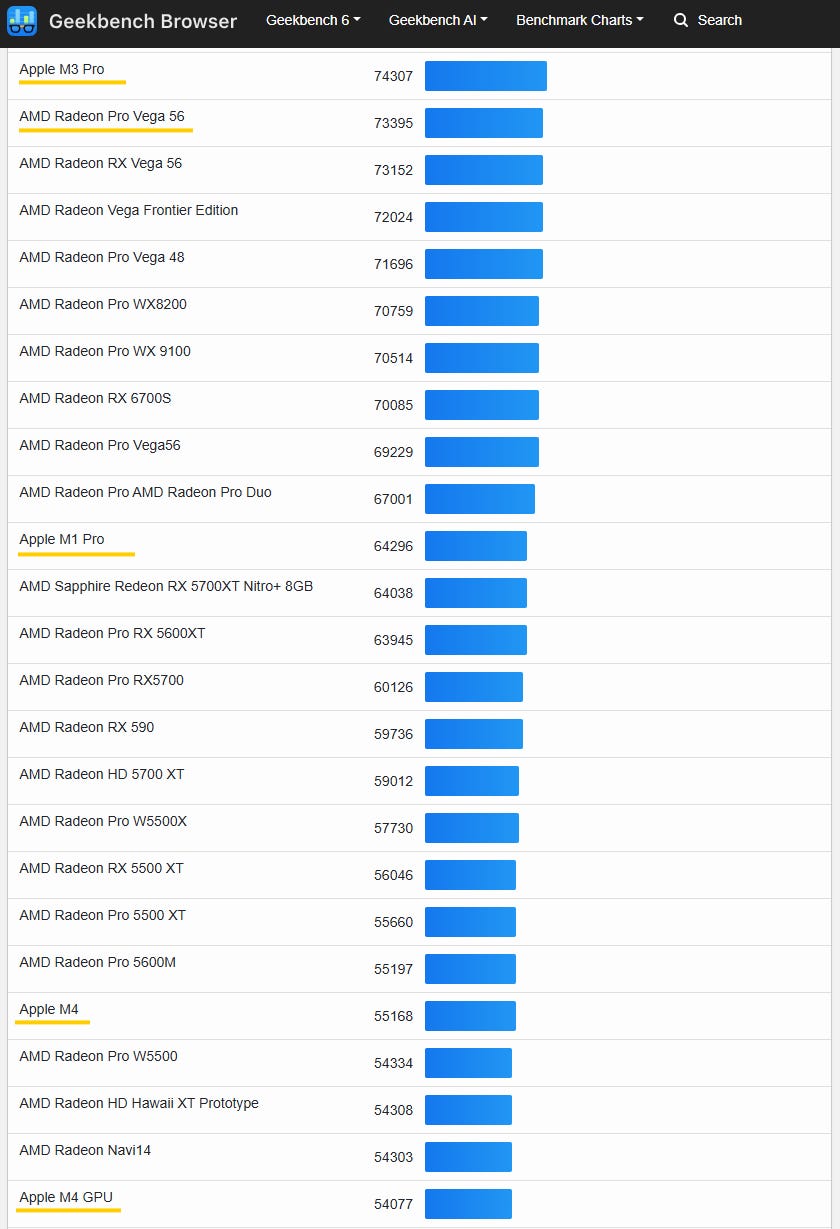Open the Apple M4 GPU entry

tap(66, 1198)
